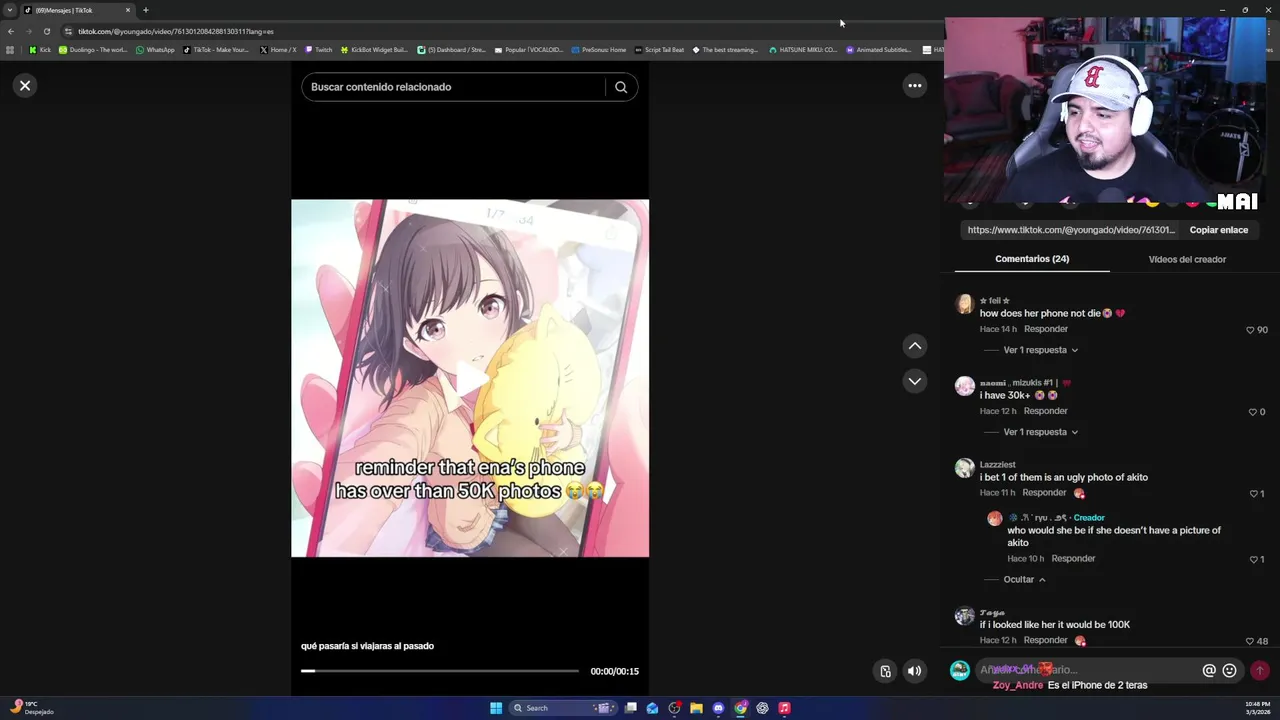The width and height of the screenshot is (1280, 720).
Task: Click the red post comment arrow button
Action: tap(1260, 671)
